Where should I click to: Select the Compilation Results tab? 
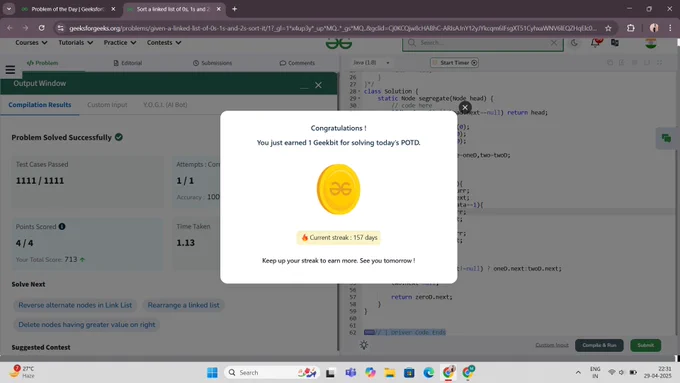[x=40, y=105]
